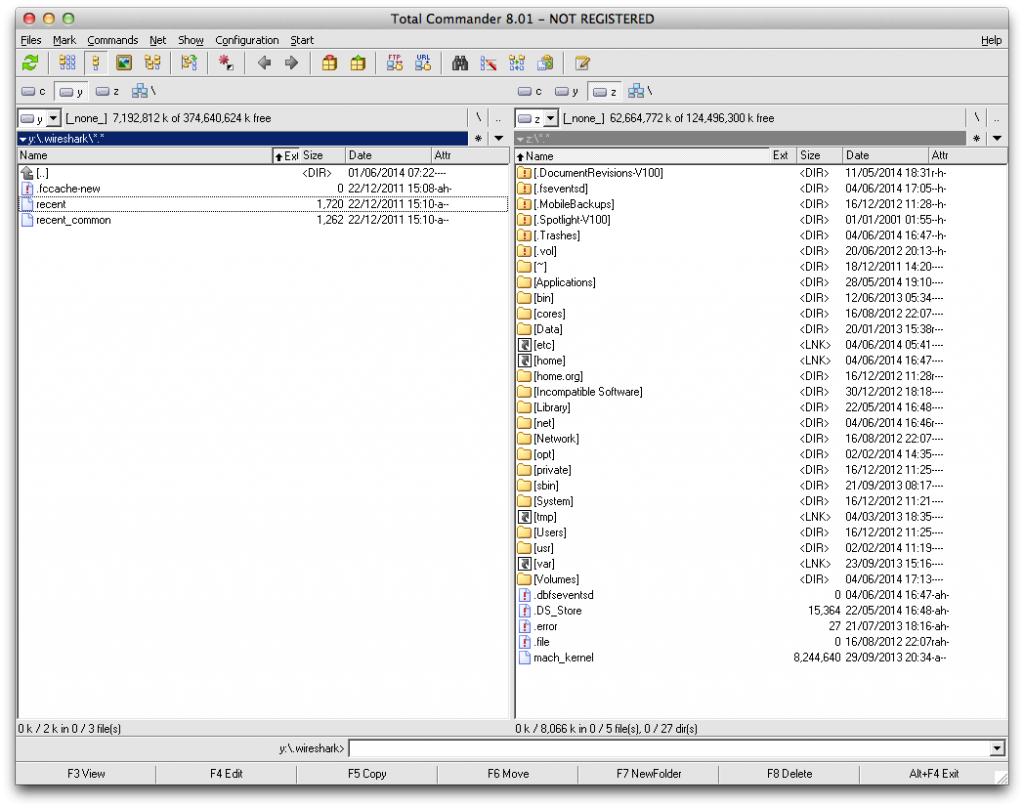Open the Commands menu
Viewport: 1024px width, 808px height.
(112, 40)
